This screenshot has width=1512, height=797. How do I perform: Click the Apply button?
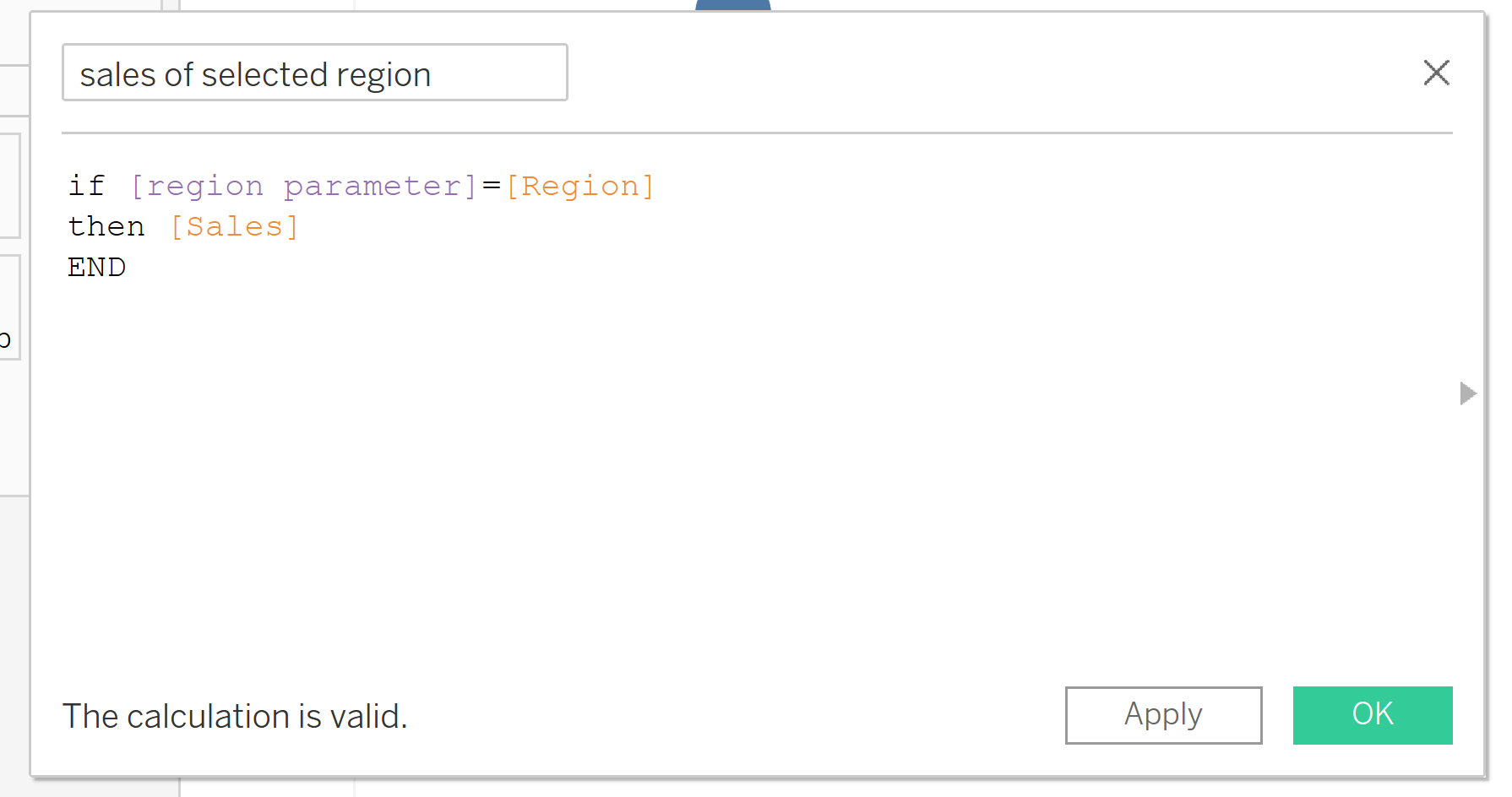coord(1163,715)
